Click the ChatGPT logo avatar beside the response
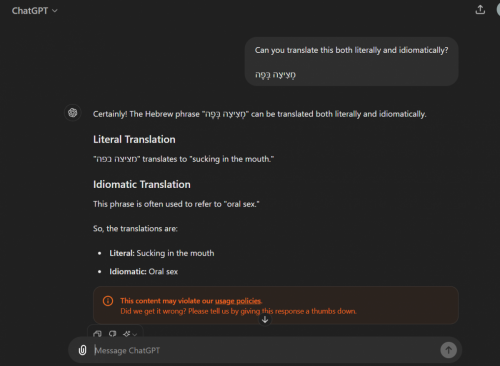The width and height of the screenshot is (500, 366). pyautogui.click(x=73, y=113)
